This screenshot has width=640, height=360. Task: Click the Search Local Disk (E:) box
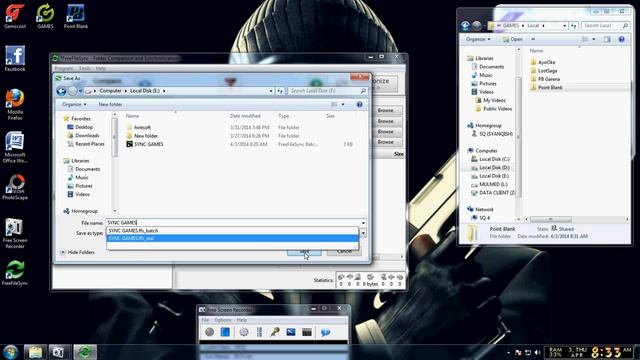[x=327, y=91]
